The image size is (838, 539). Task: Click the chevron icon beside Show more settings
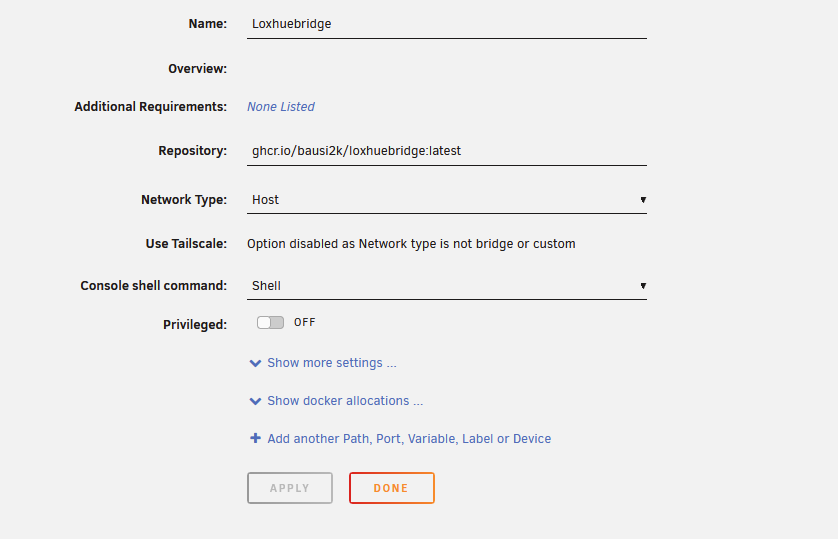(255, 363)
